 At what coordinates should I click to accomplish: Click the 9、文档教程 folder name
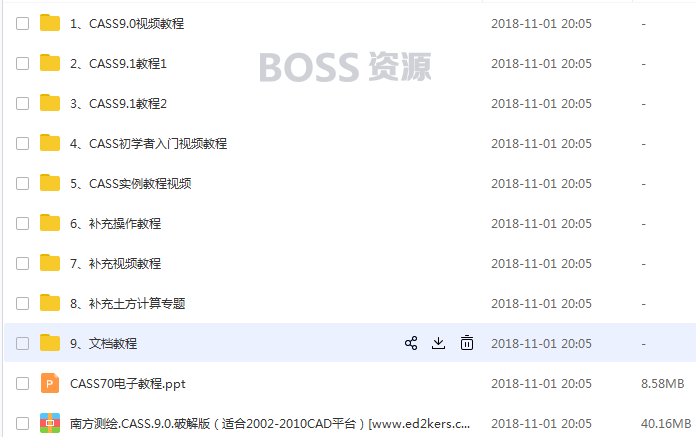point(103,343)
